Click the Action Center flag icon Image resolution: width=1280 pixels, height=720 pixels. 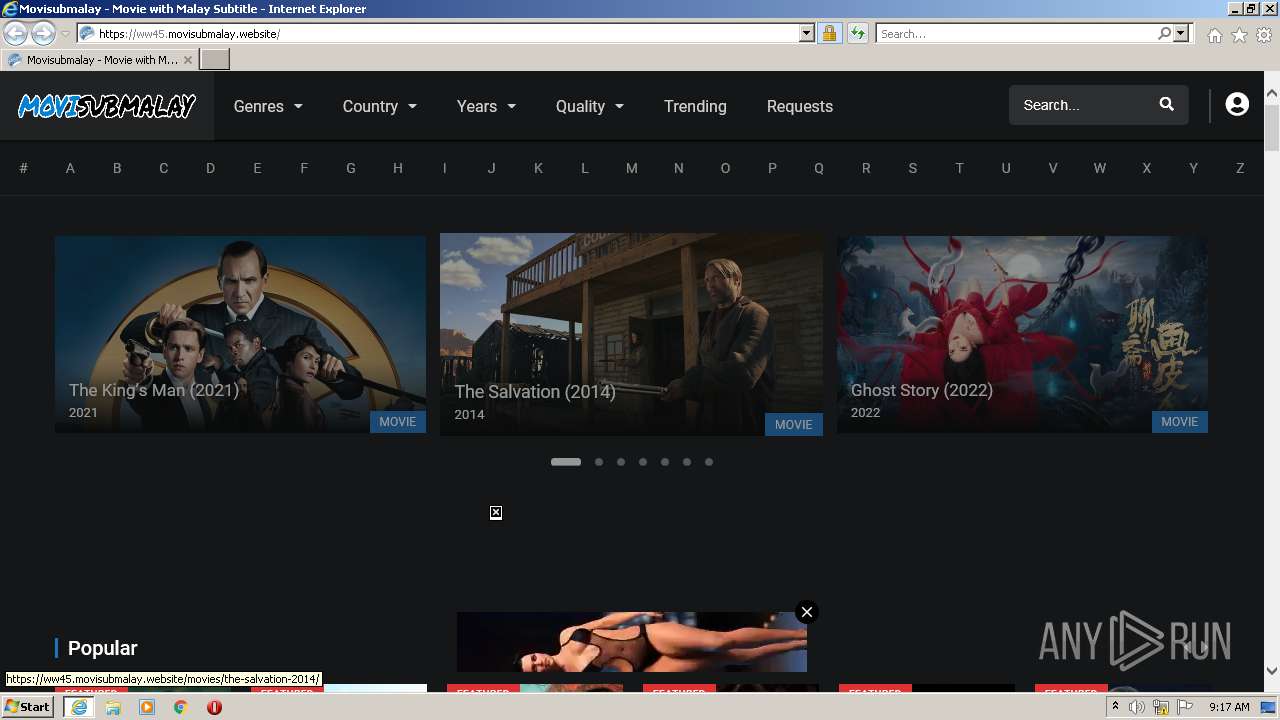[x=1184, y=707]
